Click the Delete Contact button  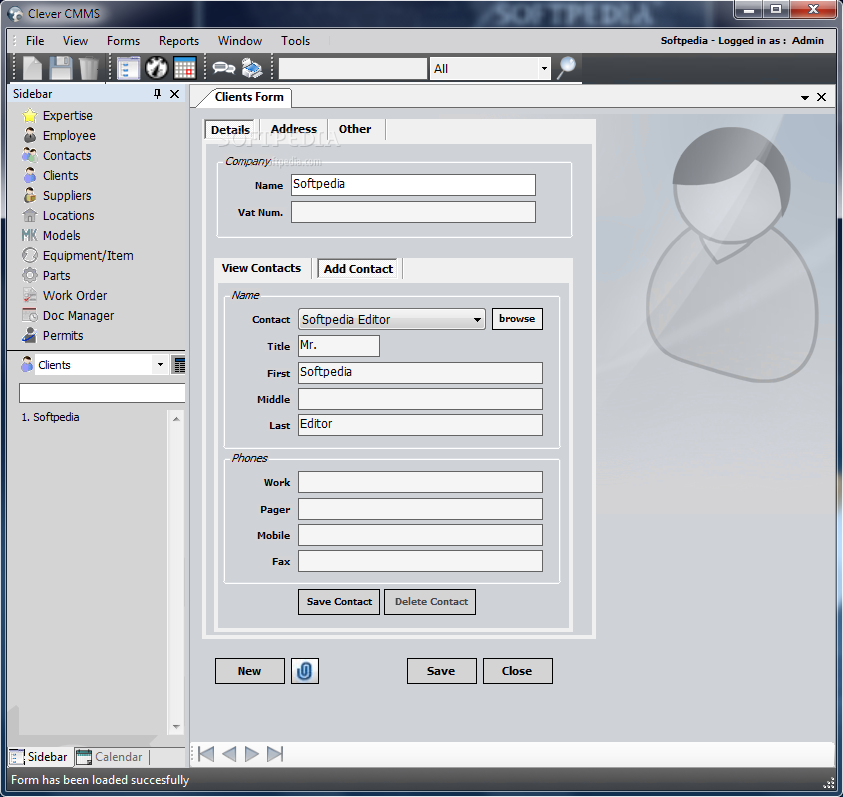click(431, 602)
